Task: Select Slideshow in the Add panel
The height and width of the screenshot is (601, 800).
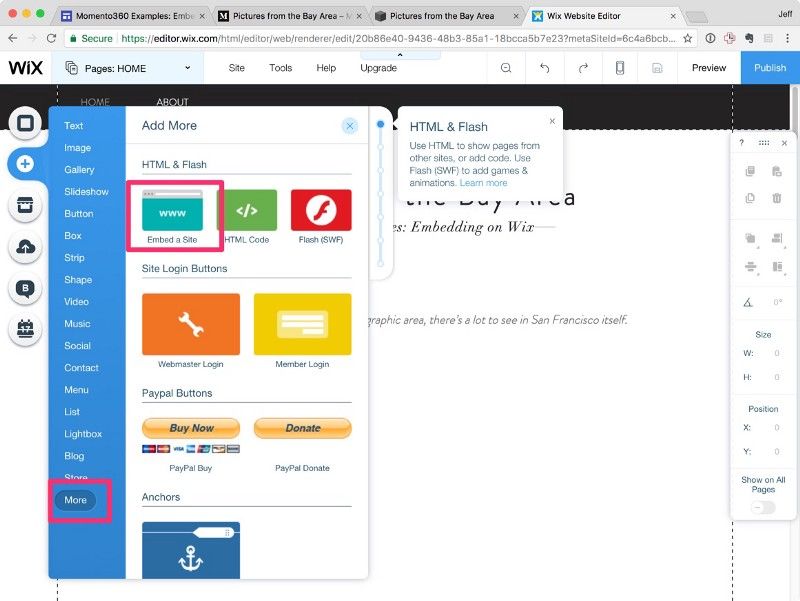Action: pyautogui.click(x=86, y=191)
